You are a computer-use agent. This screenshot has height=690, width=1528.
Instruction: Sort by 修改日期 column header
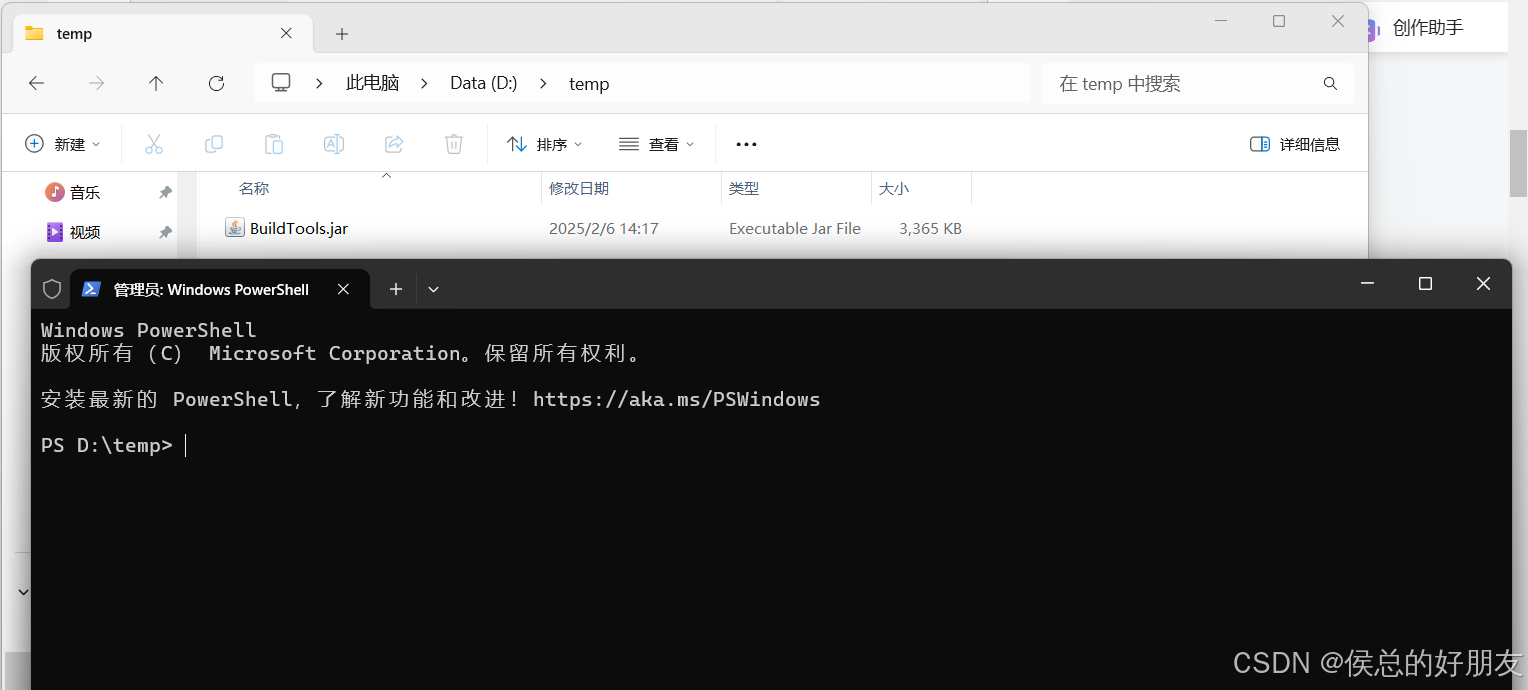[x=579, y=188]
